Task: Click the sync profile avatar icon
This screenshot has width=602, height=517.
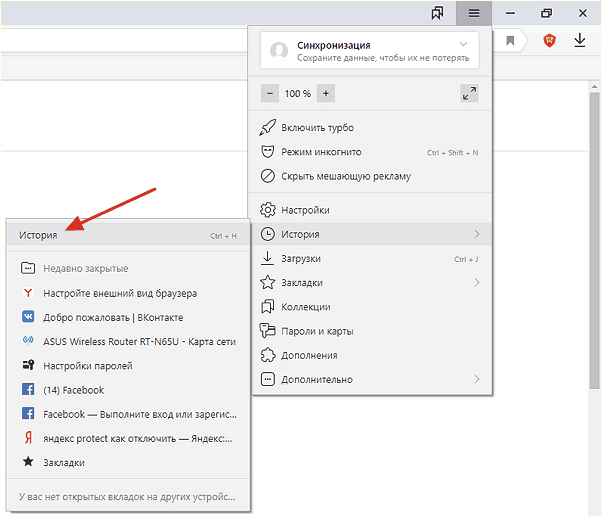Action: [279, 51]
